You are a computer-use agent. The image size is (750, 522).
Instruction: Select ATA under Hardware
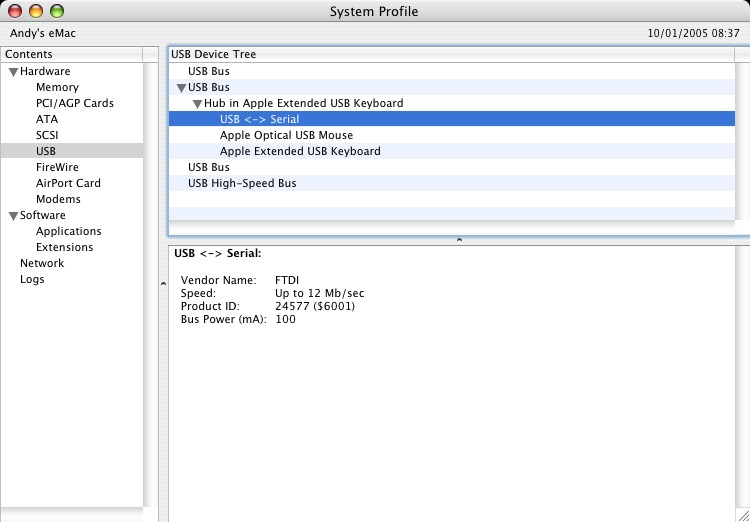(47, 119)
